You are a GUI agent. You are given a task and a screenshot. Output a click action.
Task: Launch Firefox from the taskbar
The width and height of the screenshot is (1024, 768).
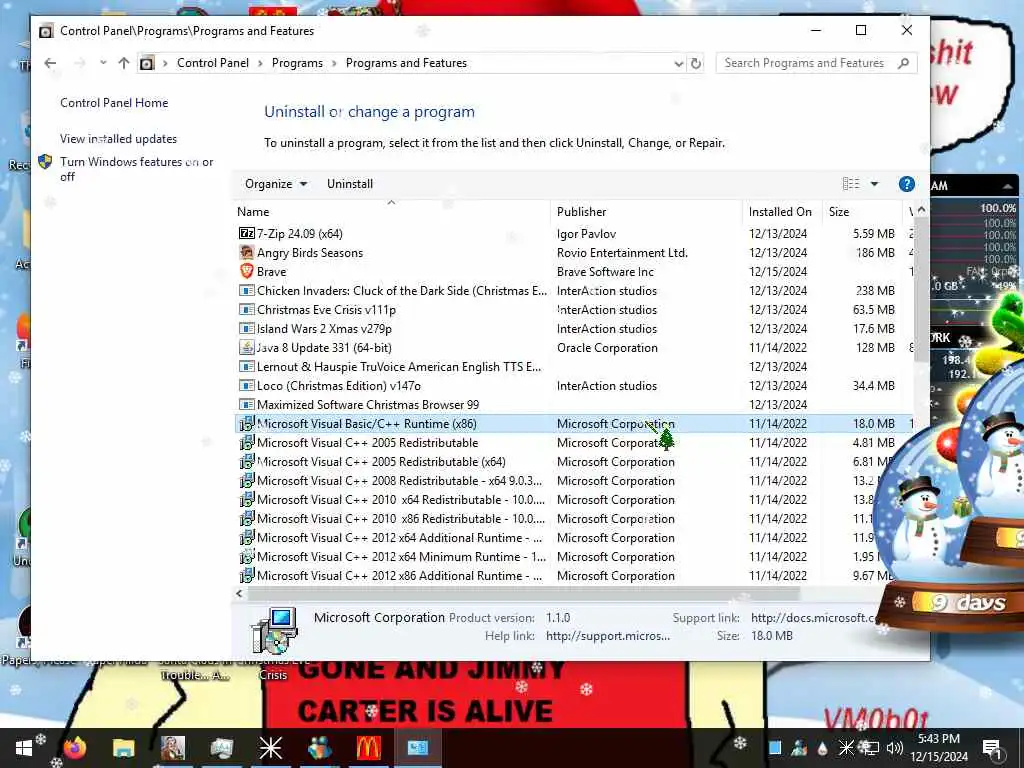[x=74, y=748]
